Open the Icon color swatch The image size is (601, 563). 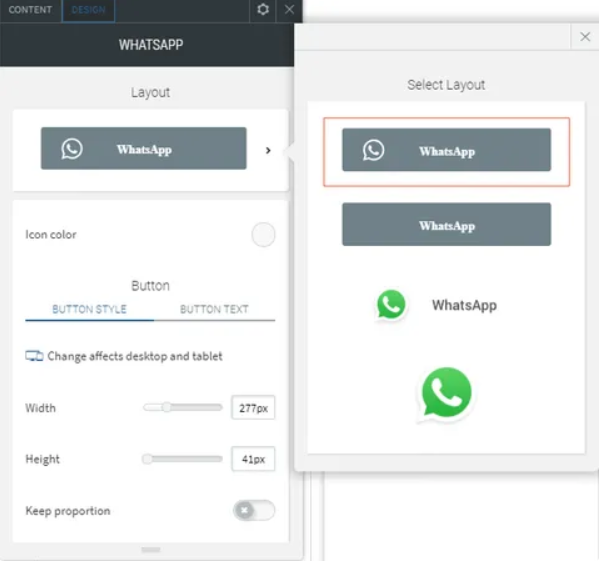point(263,235)
